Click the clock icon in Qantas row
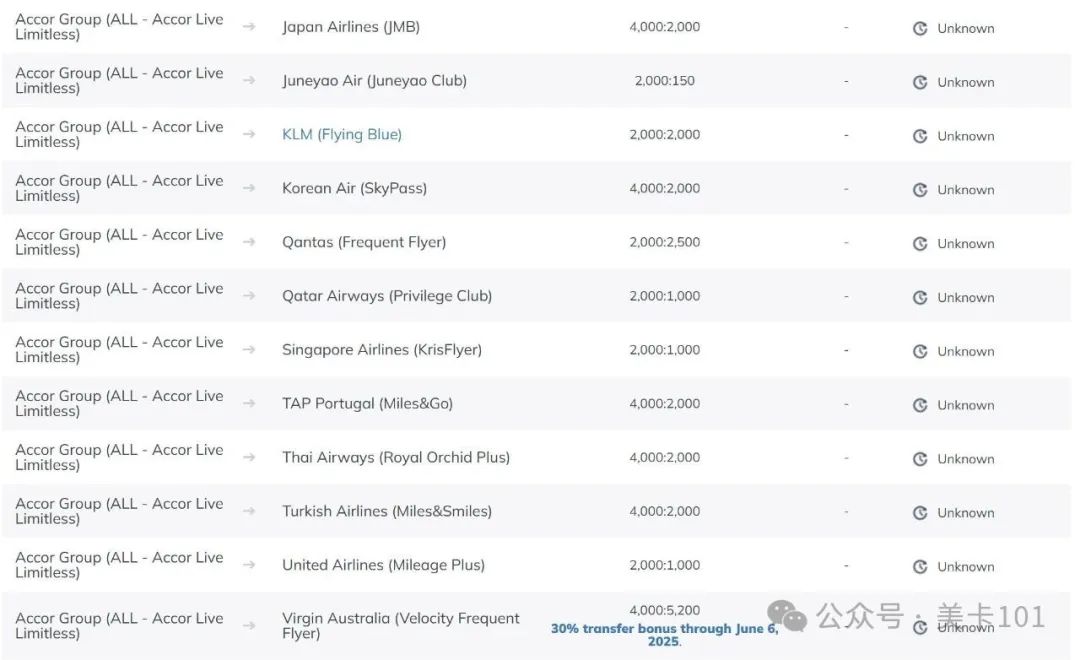Screen dimensions: 1080x660 pyautogui.click(x=920, y=243)
